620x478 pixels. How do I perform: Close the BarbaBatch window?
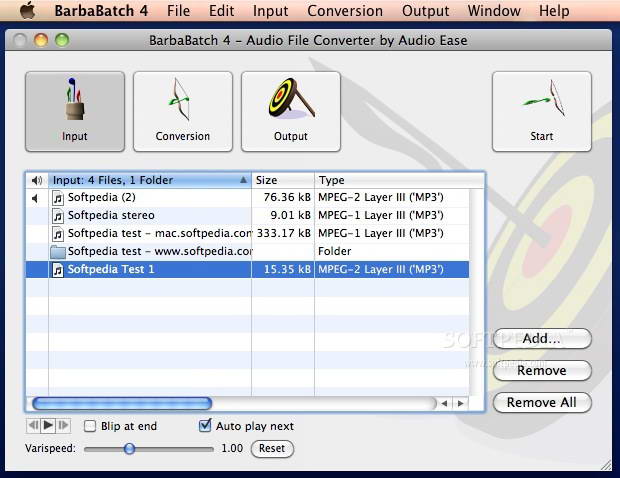pyautogui.click(x=20, y=40)
